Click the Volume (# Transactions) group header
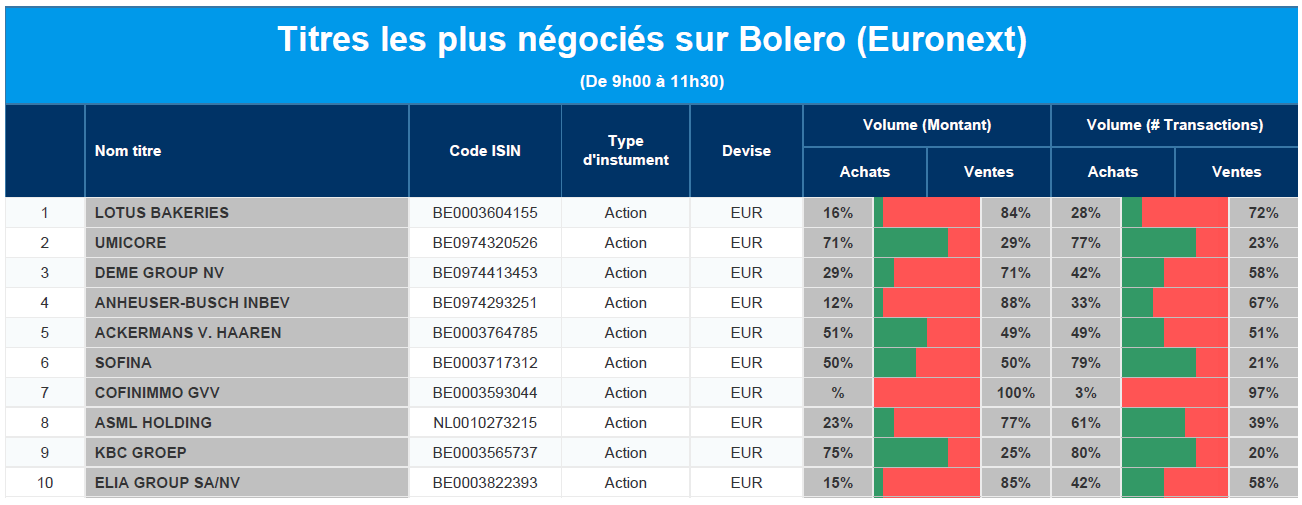1302x505 pixels. coord(1175,126)
